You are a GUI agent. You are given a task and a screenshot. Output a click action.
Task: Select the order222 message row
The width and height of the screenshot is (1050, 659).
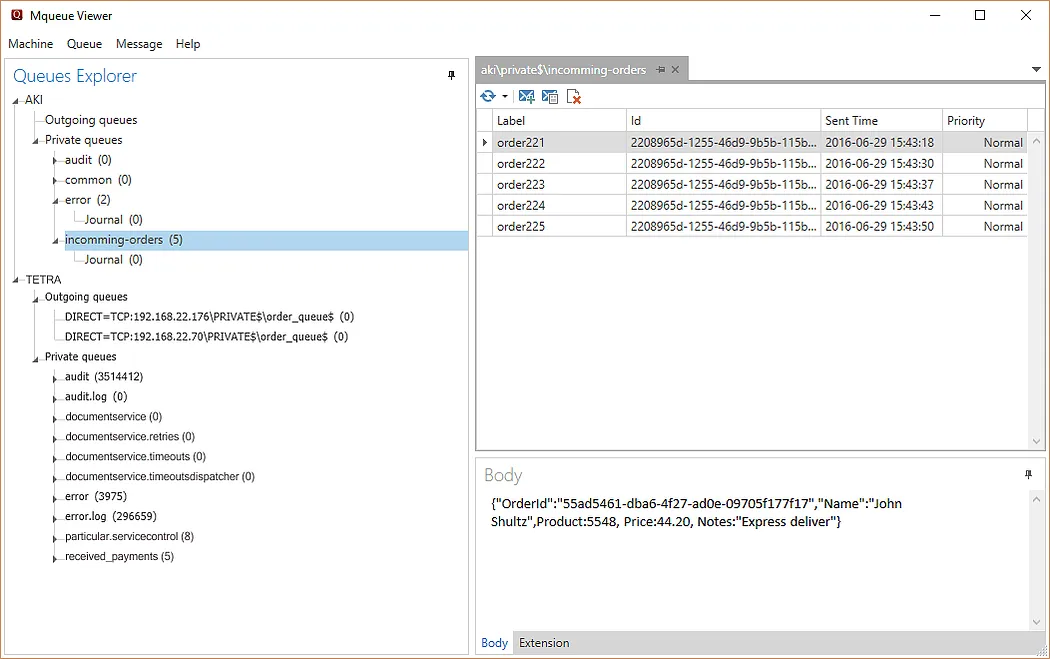pyautogui.click(x=752, y=163)
